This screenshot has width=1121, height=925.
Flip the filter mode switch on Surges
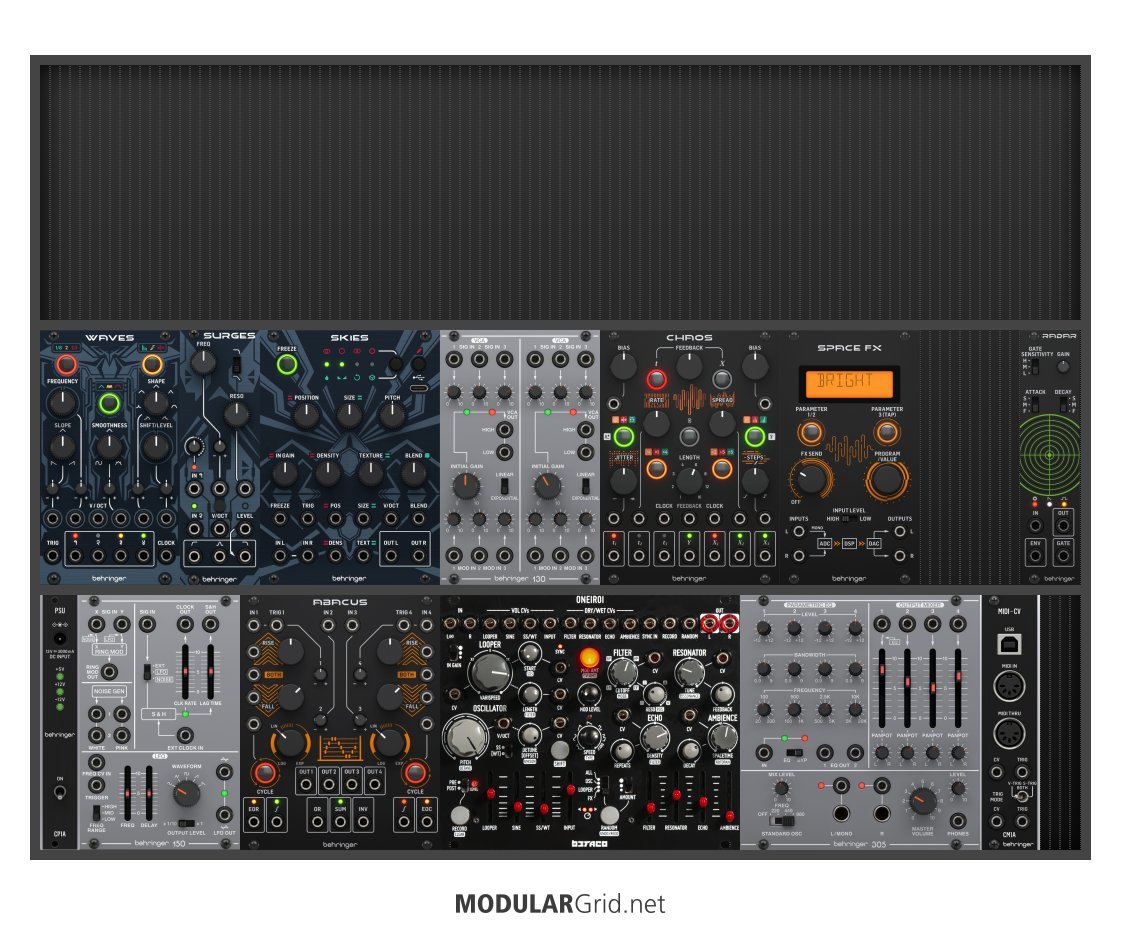pos(237,365)
